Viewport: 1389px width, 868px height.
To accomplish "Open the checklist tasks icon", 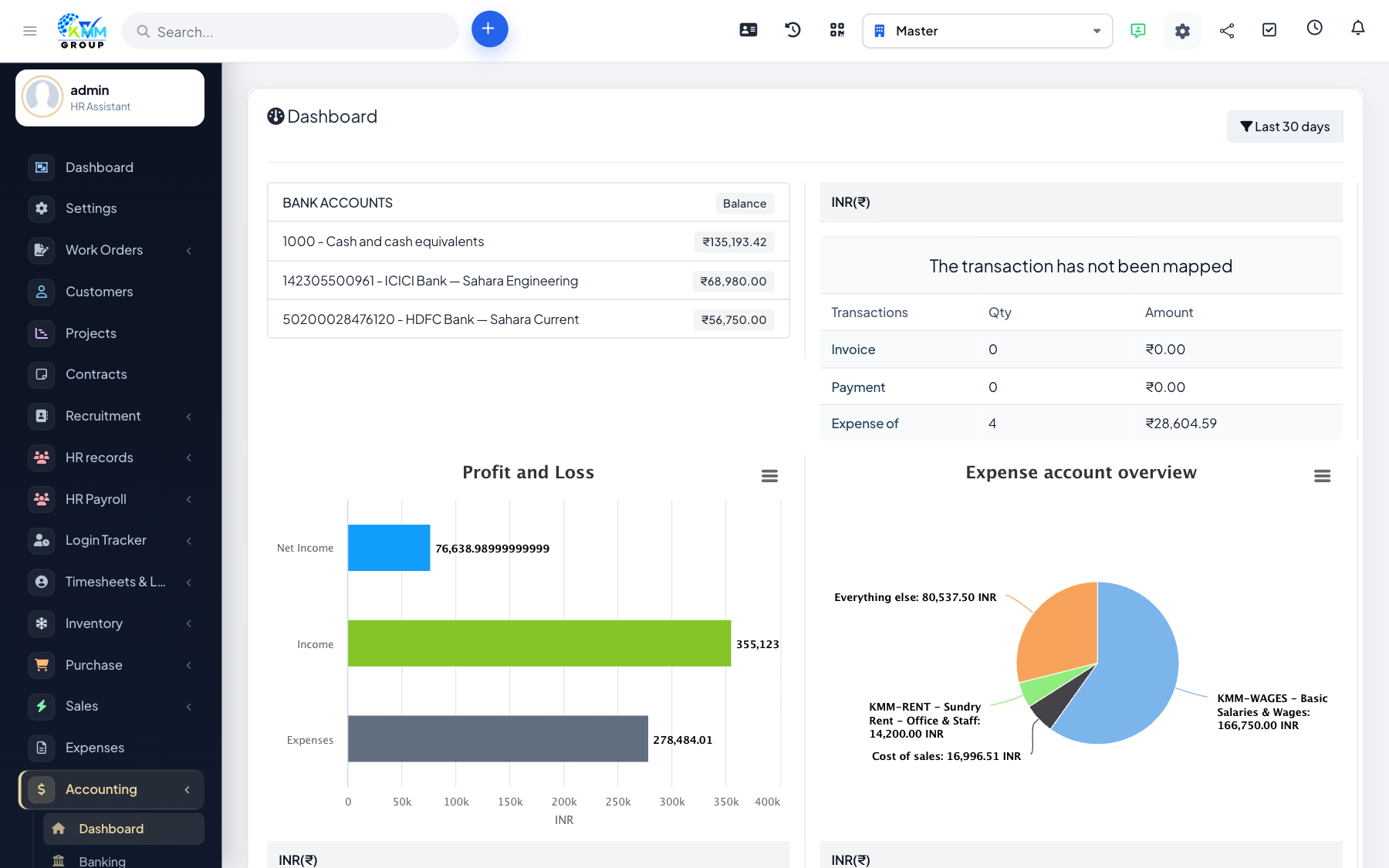I will coord(1269,30).
